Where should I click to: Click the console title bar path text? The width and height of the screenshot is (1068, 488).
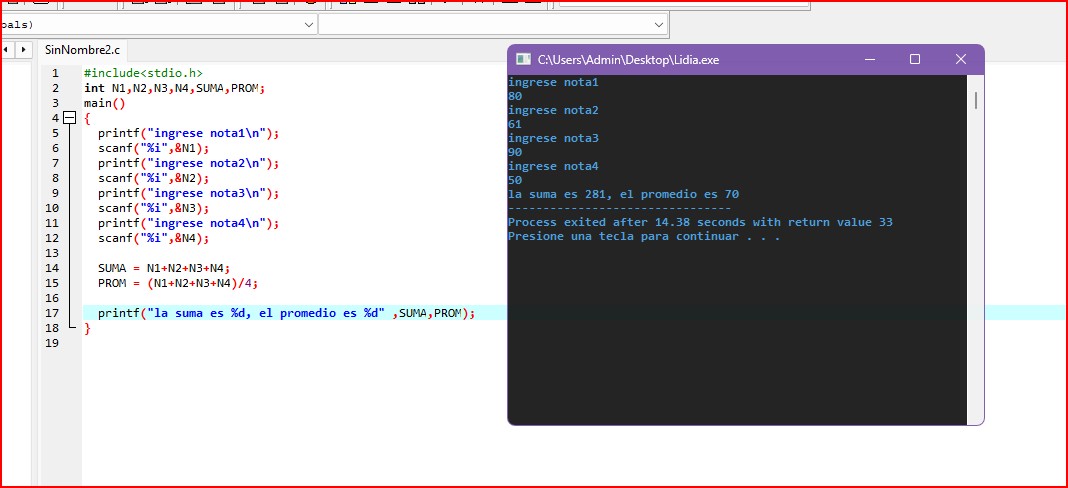pos(628,60)
